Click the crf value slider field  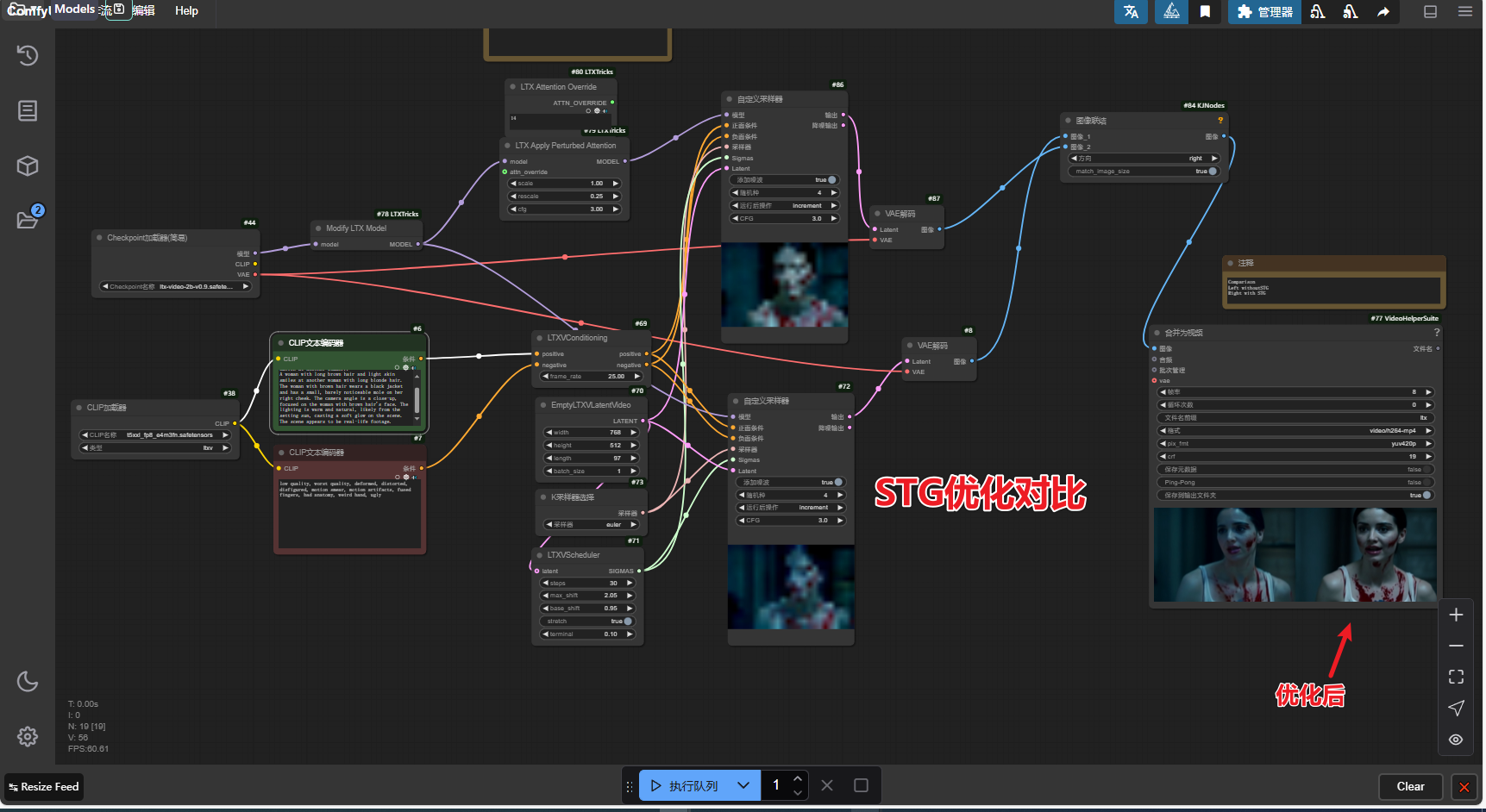point(1294,456)
